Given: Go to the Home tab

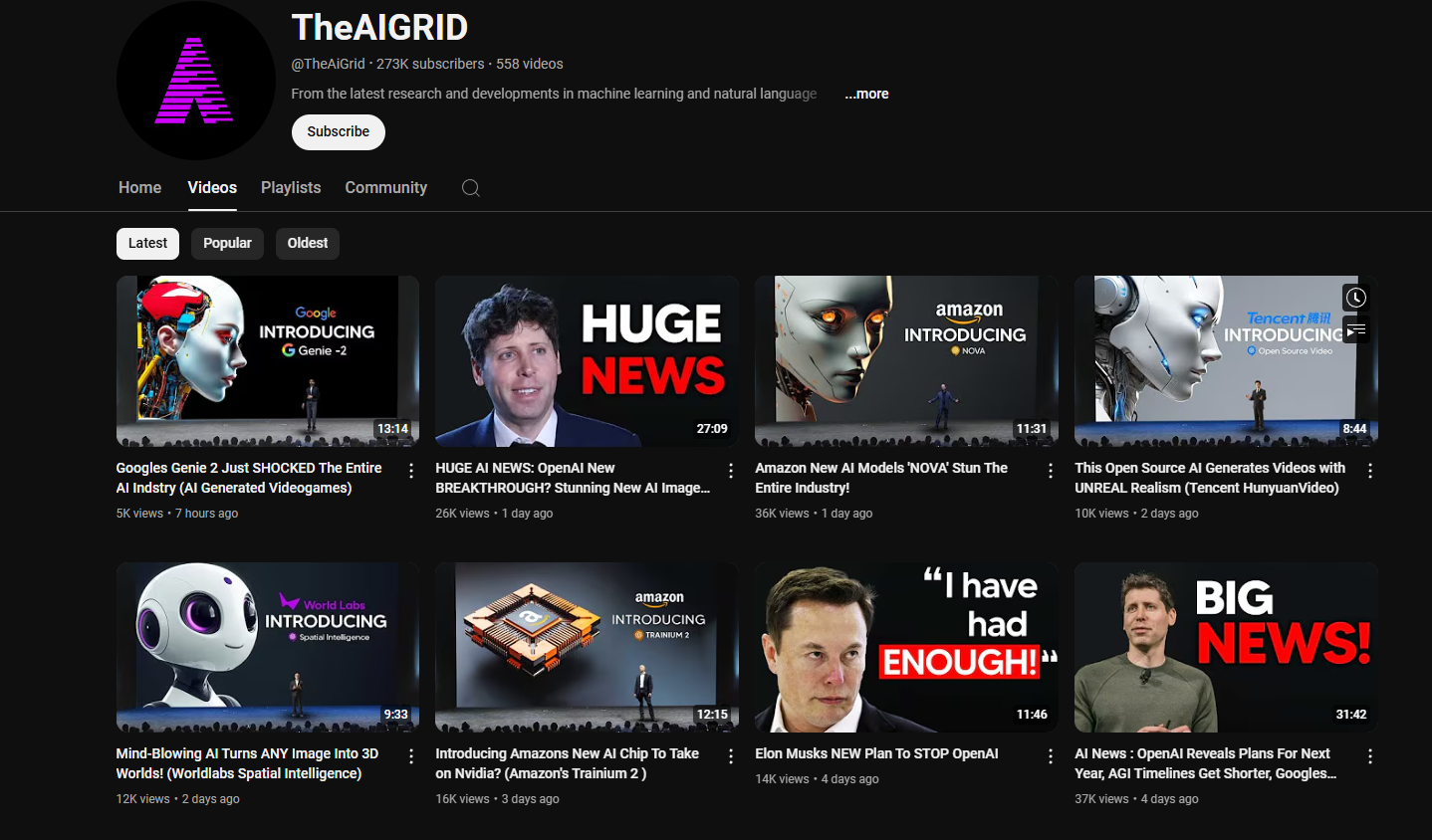Looking at the screenshot, I should pyautogui.click(x=139, y=187).
